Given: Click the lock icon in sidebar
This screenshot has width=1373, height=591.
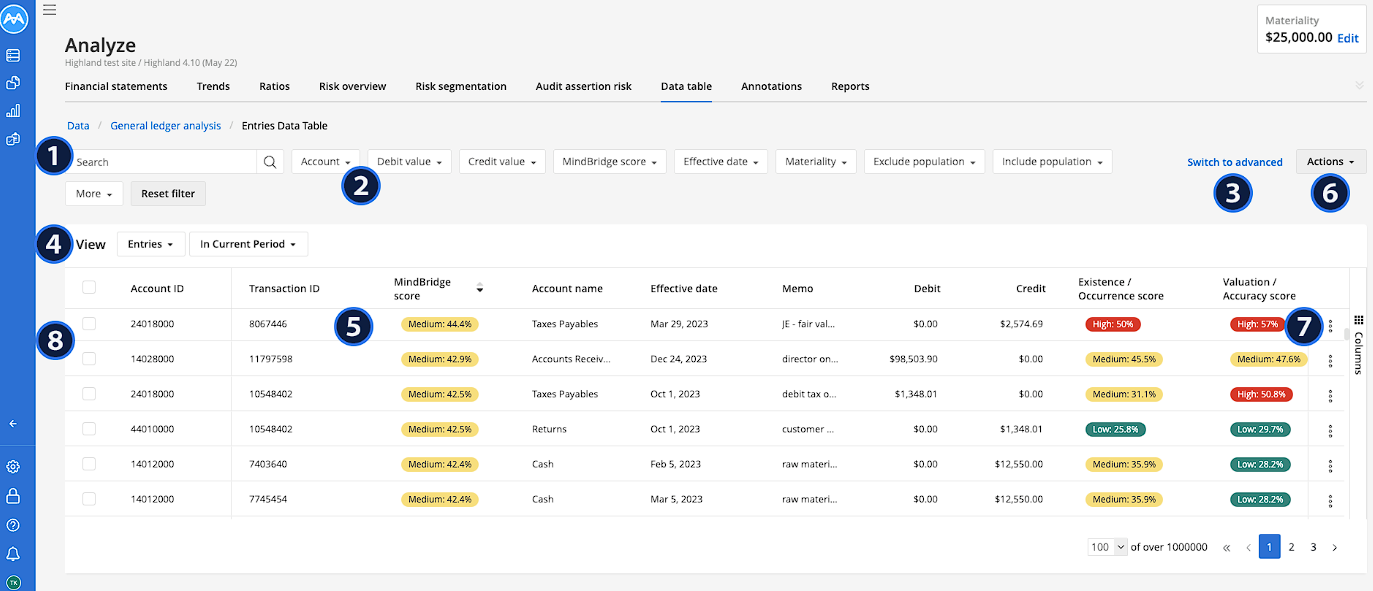Looking at the screenshot, I should [14, 496].
